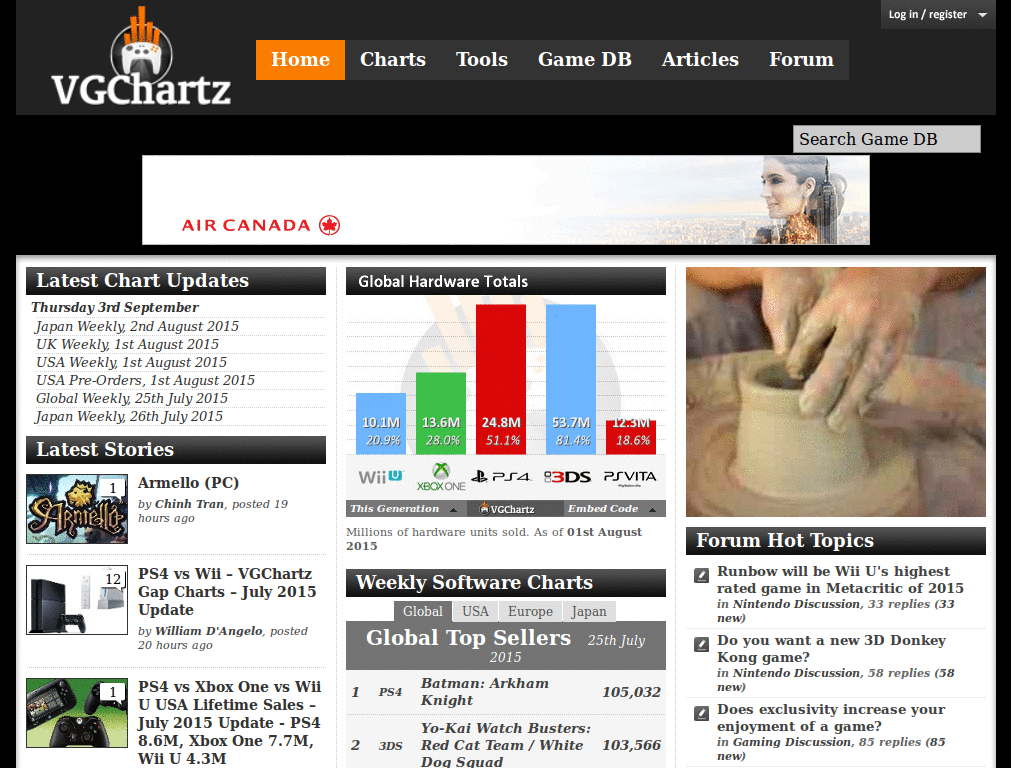This screenshot has width=1024, height=768.
Task: Open the Game DB menu
Action: (x=584, y=60)
